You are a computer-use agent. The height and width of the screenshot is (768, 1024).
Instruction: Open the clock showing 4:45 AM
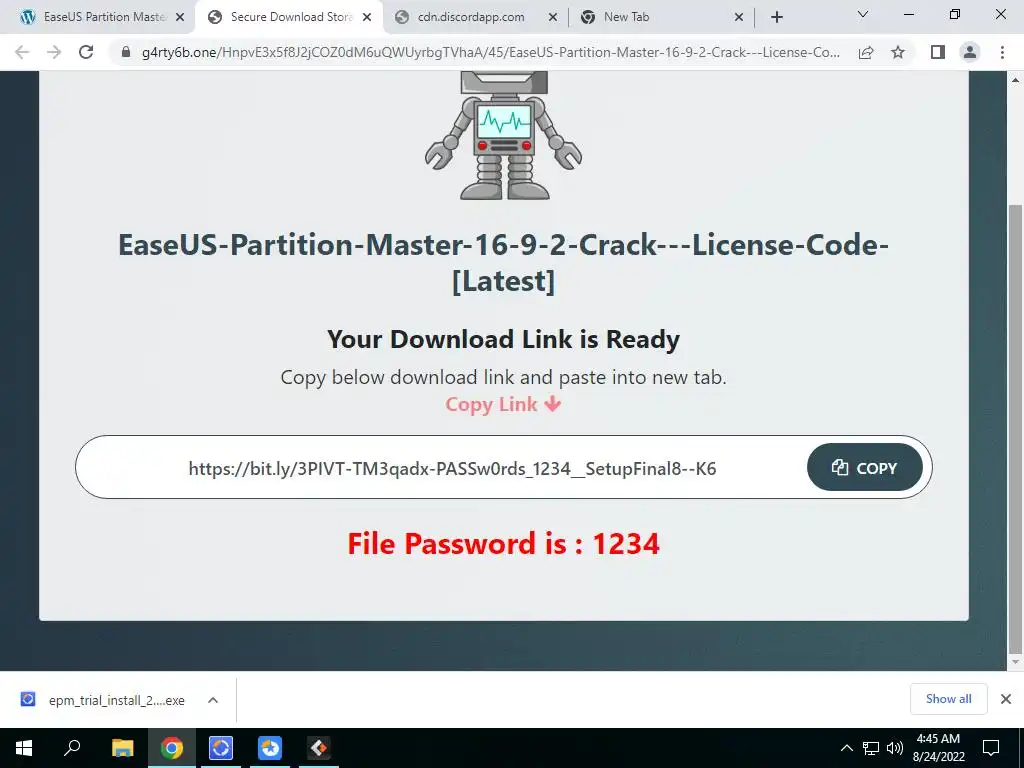(938, 748)
